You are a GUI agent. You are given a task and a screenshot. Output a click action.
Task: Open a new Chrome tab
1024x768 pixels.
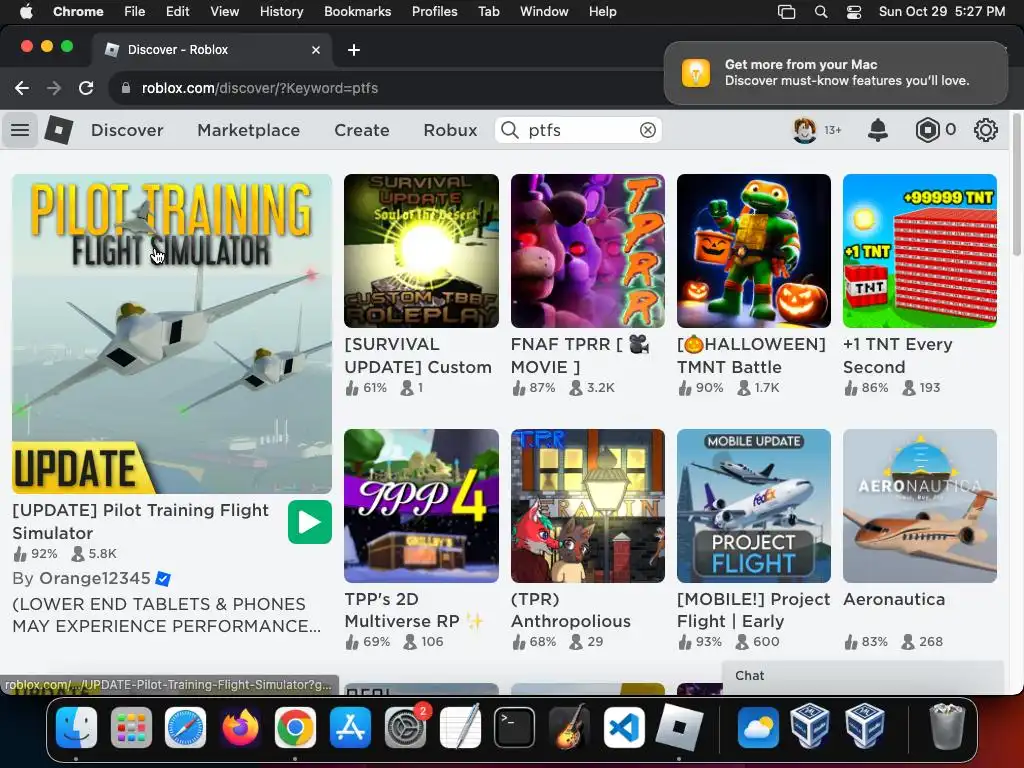pos(353,50)
